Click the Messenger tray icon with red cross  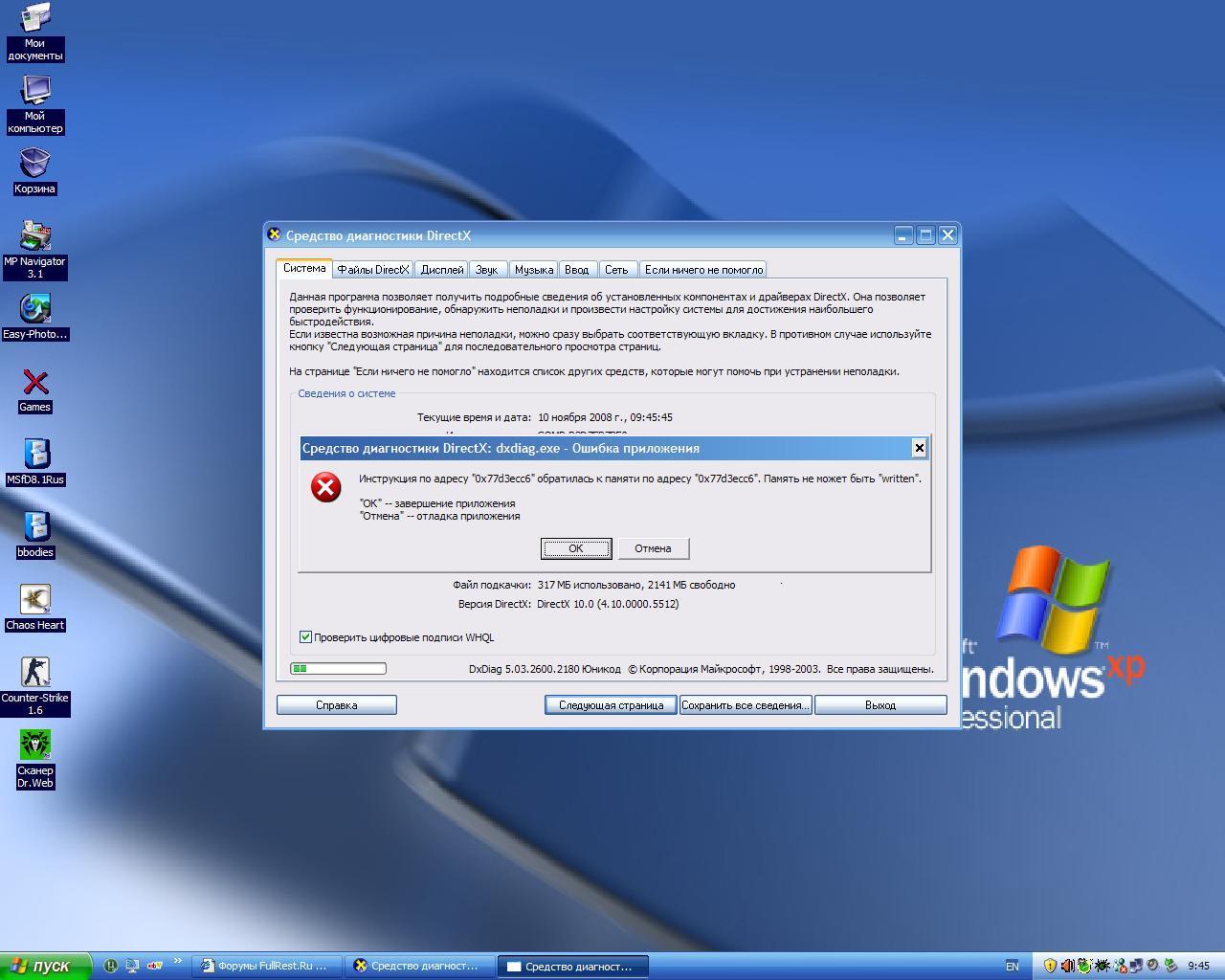tap(1119, 966)
